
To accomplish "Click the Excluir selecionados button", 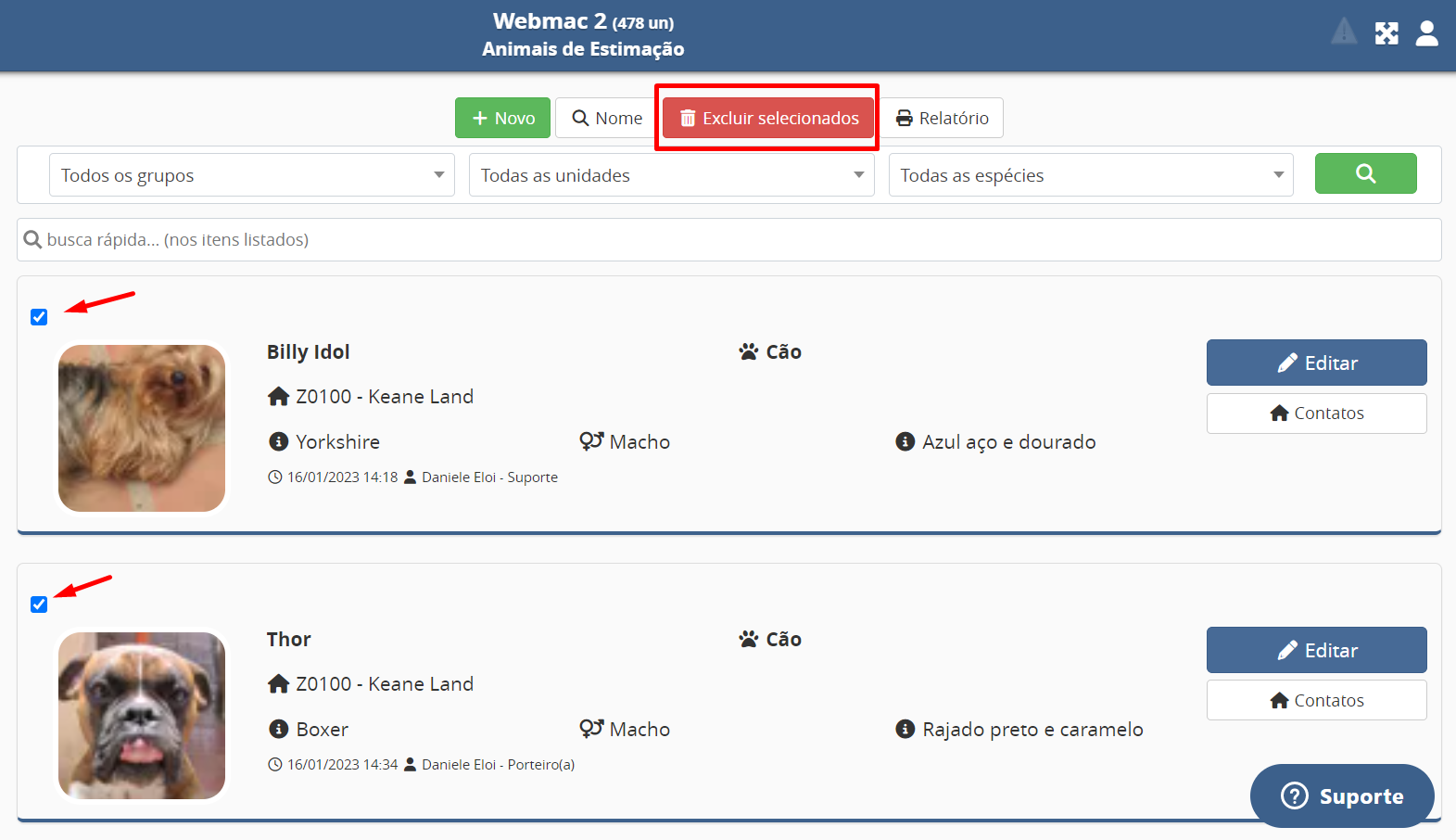I will point(768,118).
